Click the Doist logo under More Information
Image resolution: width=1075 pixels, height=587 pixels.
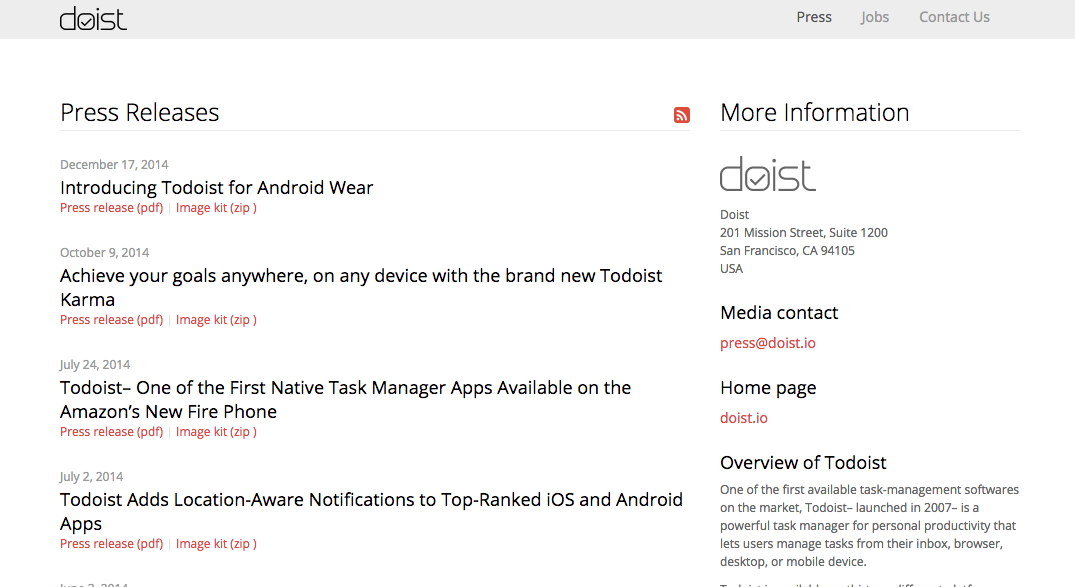click(768, 173)
